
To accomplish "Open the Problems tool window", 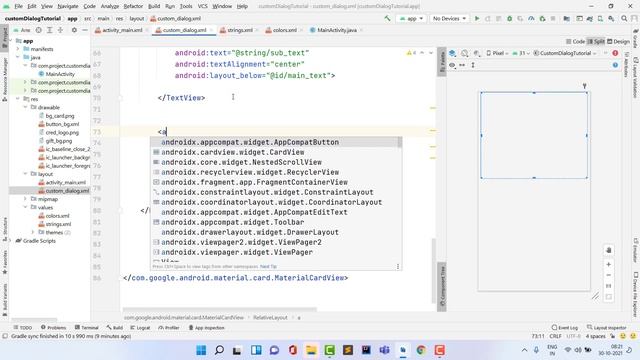I will (x=53, y=328).
